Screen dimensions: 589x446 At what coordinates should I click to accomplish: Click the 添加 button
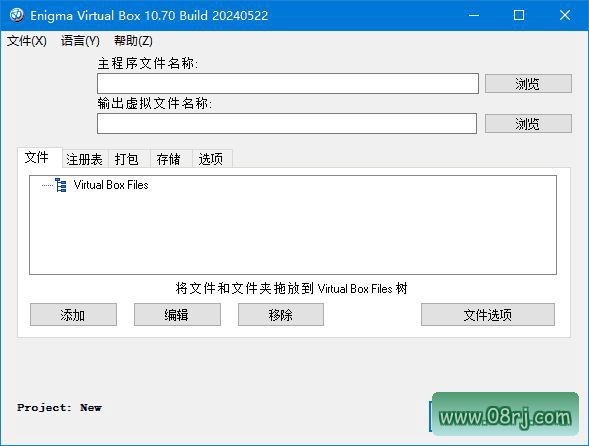pos(73,314)
